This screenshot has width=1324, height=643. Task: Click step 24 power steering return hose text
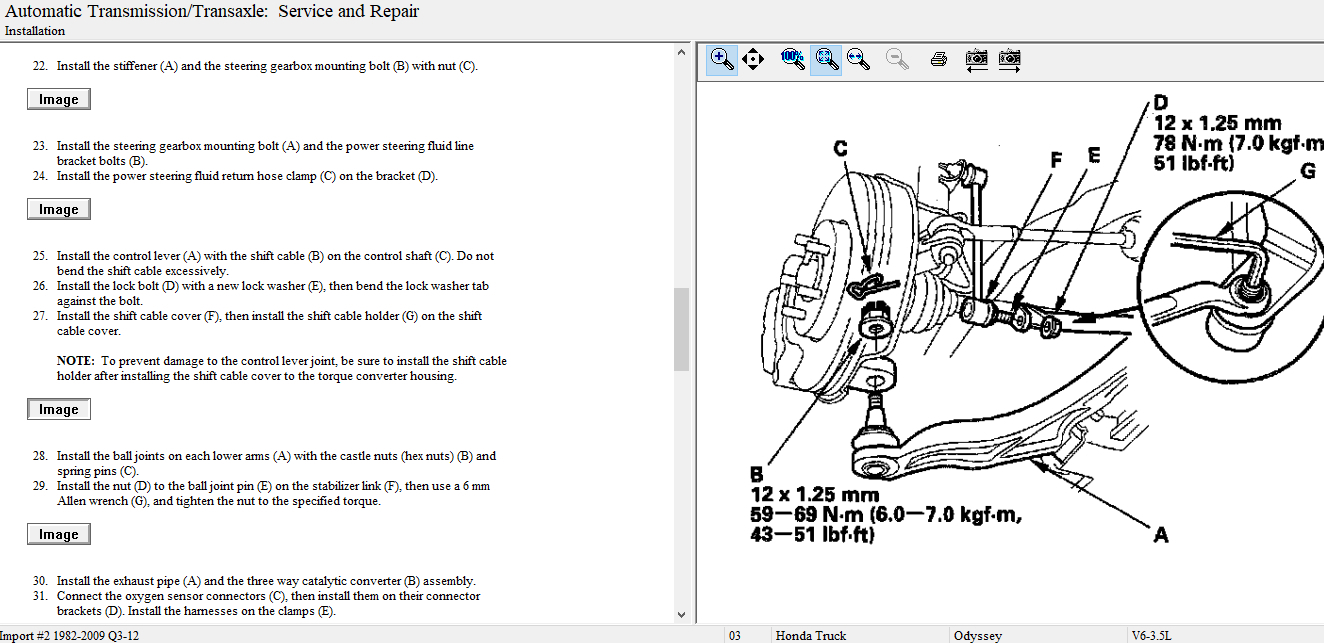(247, 176)
